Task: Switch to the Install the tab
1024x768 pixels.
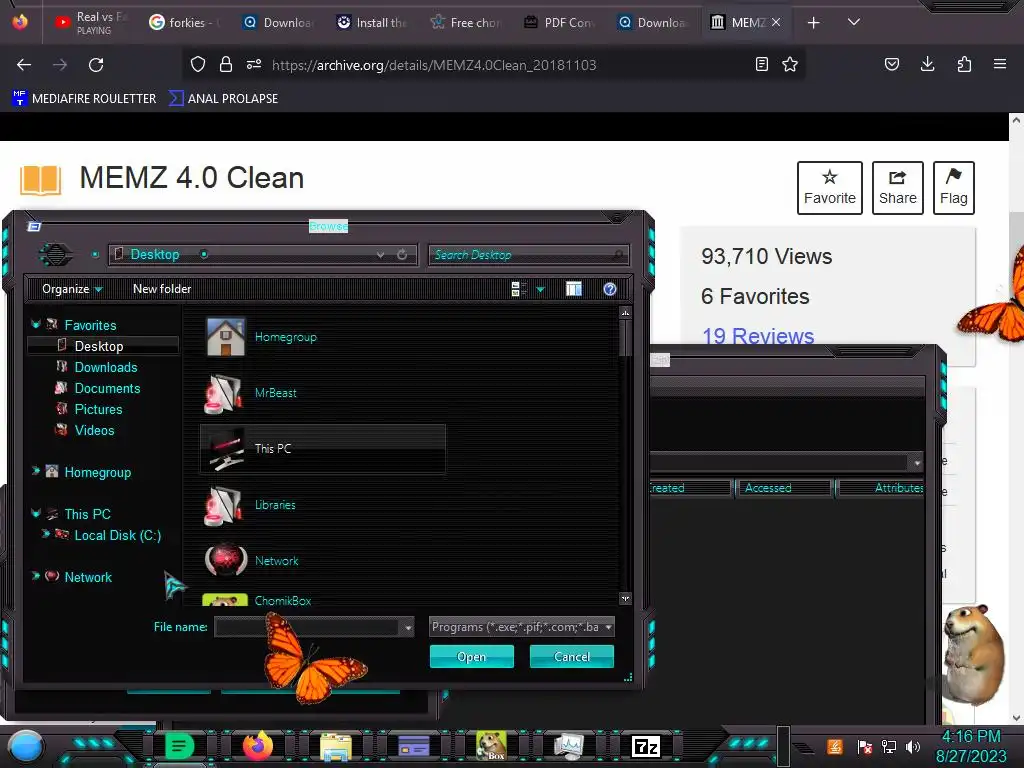Action: [x=371, y=22]
